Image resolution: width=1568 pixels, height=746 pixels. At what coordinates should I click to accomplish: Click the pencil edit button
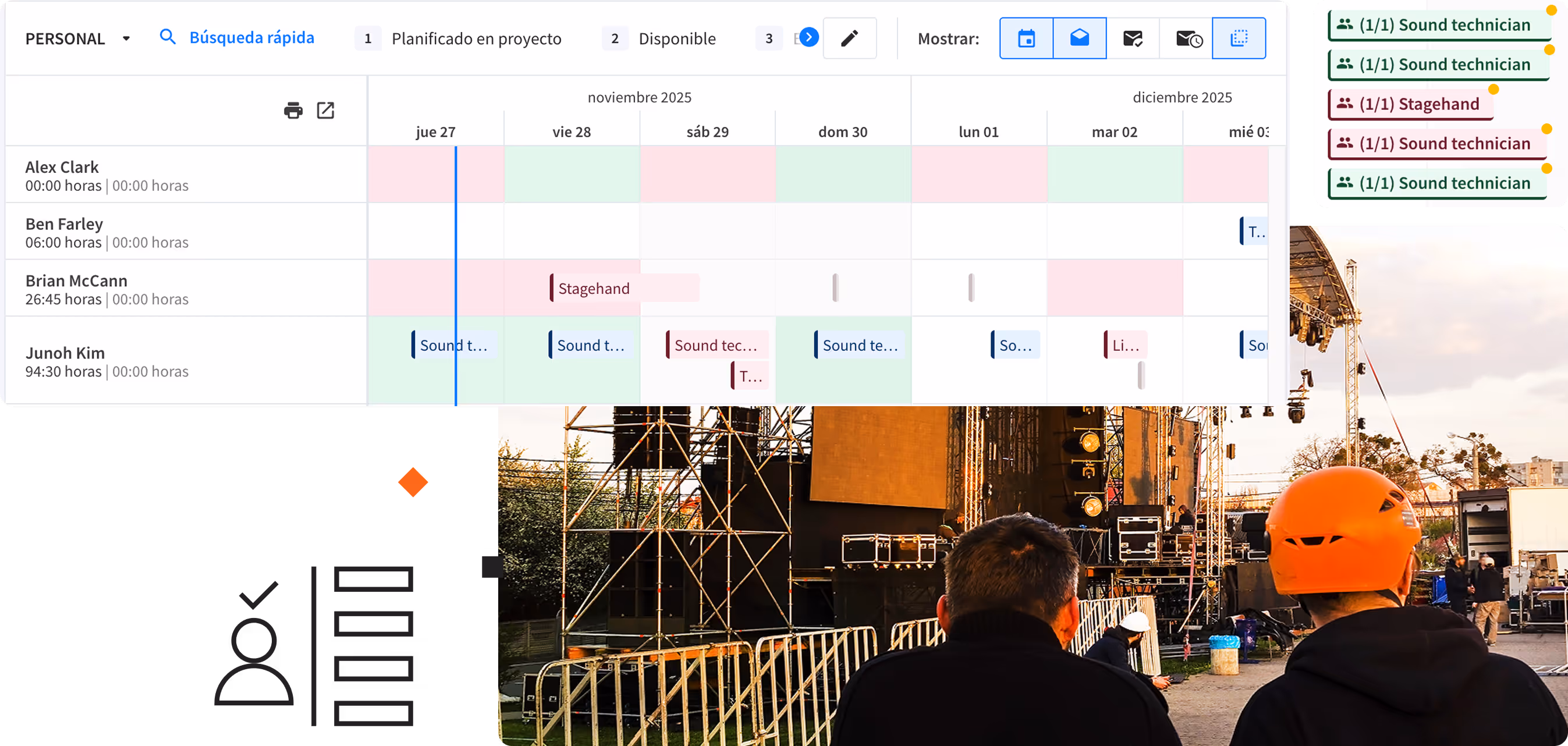(x=849, y=38)
